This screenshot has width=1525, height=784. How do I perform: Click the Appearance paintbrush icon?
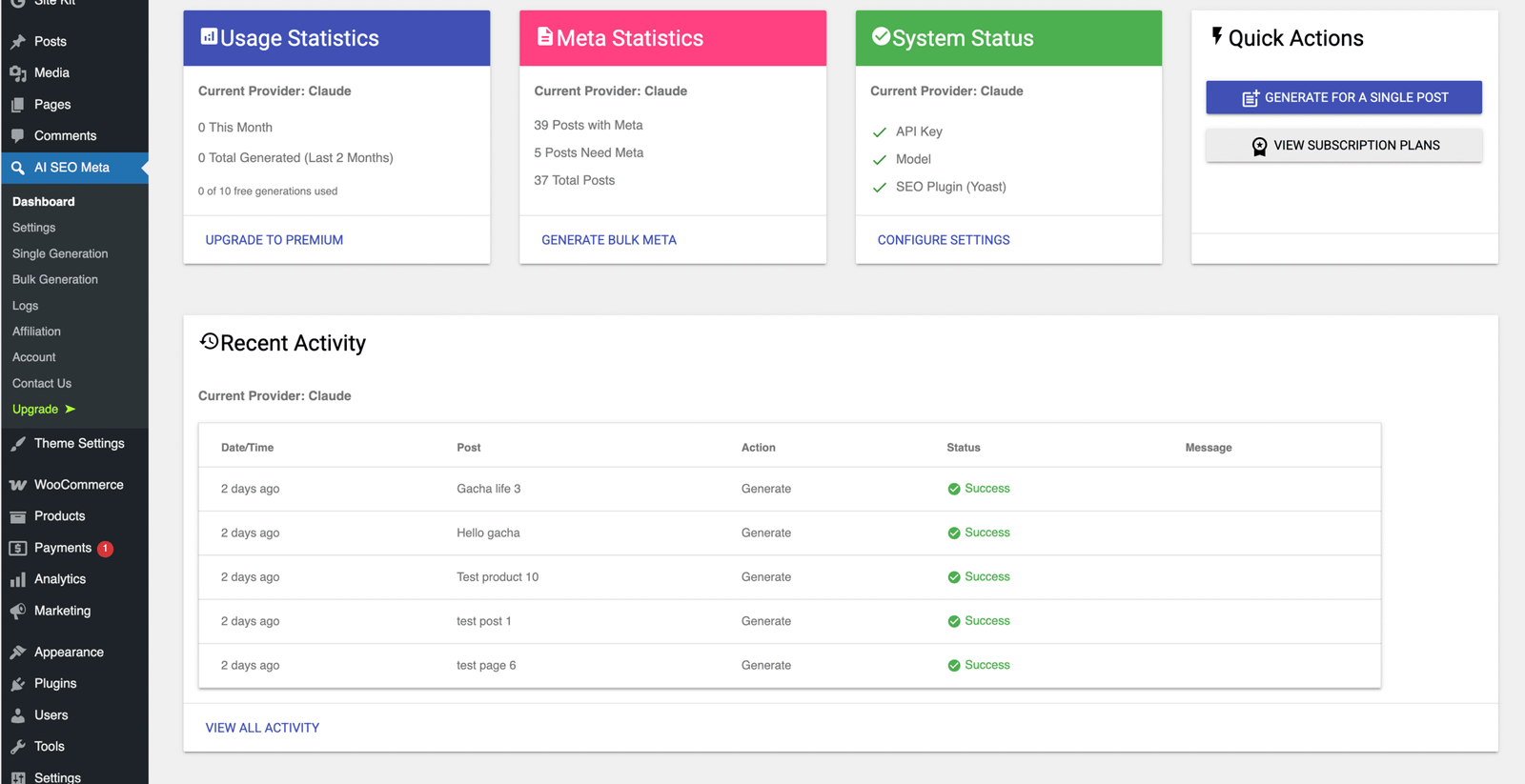pos(18,653)
